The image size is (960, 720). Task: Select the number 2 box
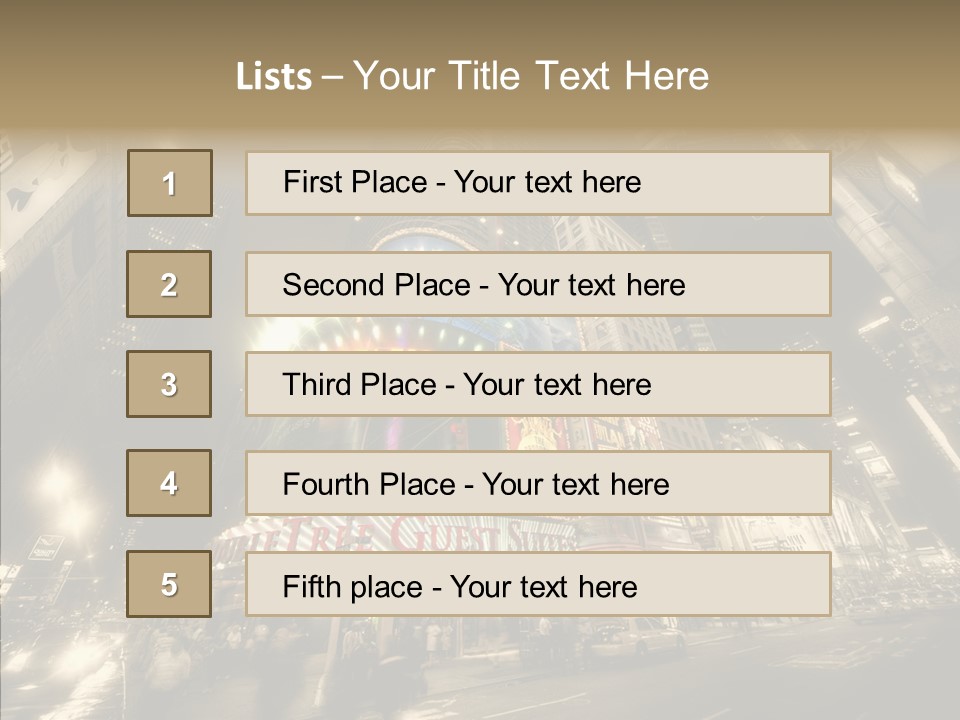(169, 284)
